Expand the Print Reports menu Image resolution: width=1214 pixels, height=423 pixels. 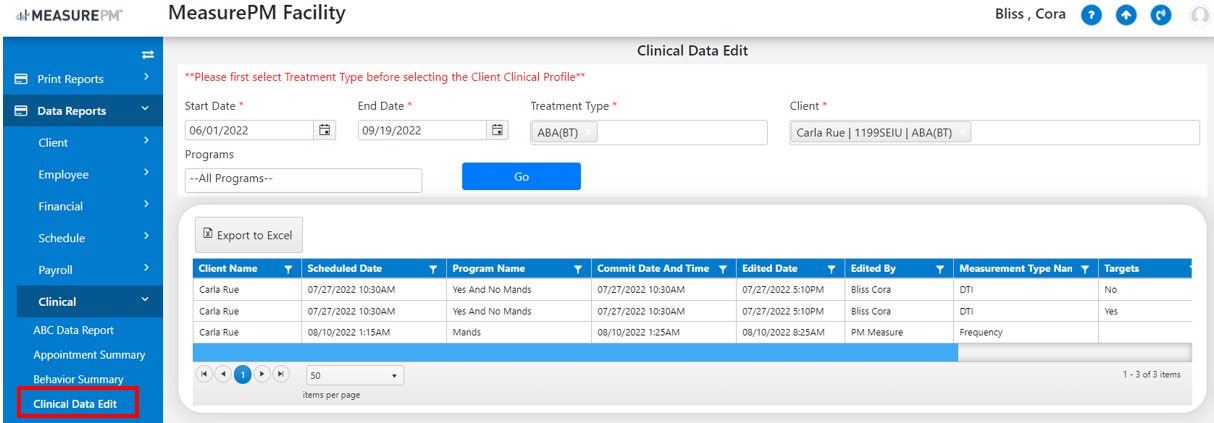click(81, 79)
